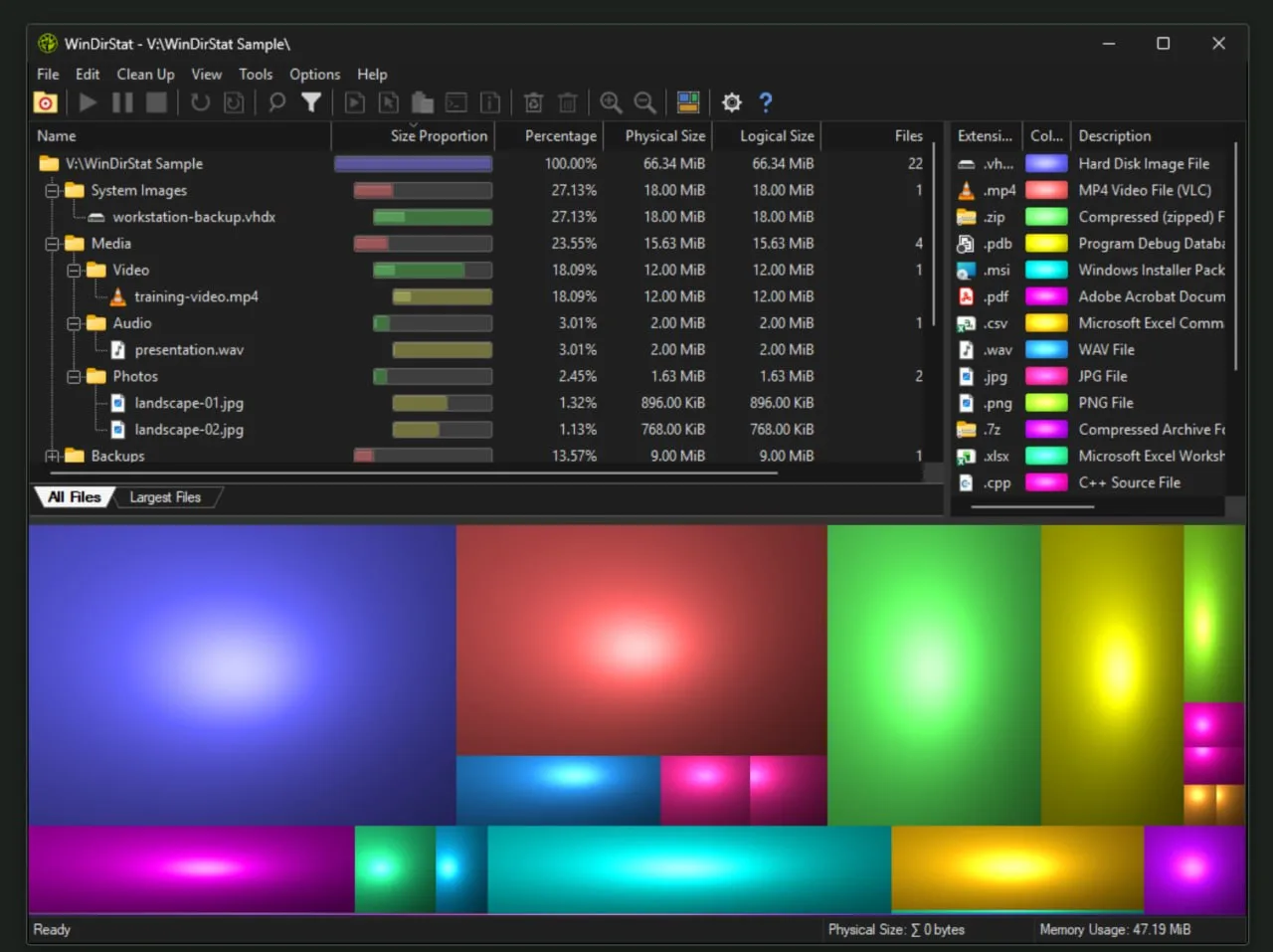Open settings with the gear icon
The height and width of the screenshot is (952, 1273).
tap(732, 102)
